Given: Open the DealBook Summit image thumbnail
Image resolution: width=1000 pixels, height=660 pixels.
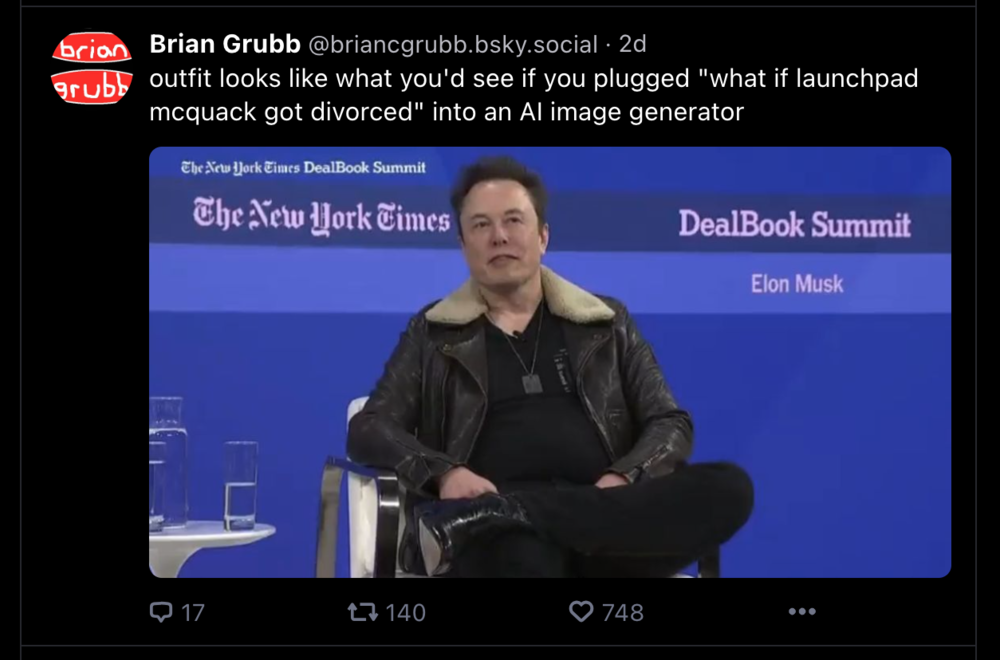Looking at the screenshot, I should tap(550, 362).
